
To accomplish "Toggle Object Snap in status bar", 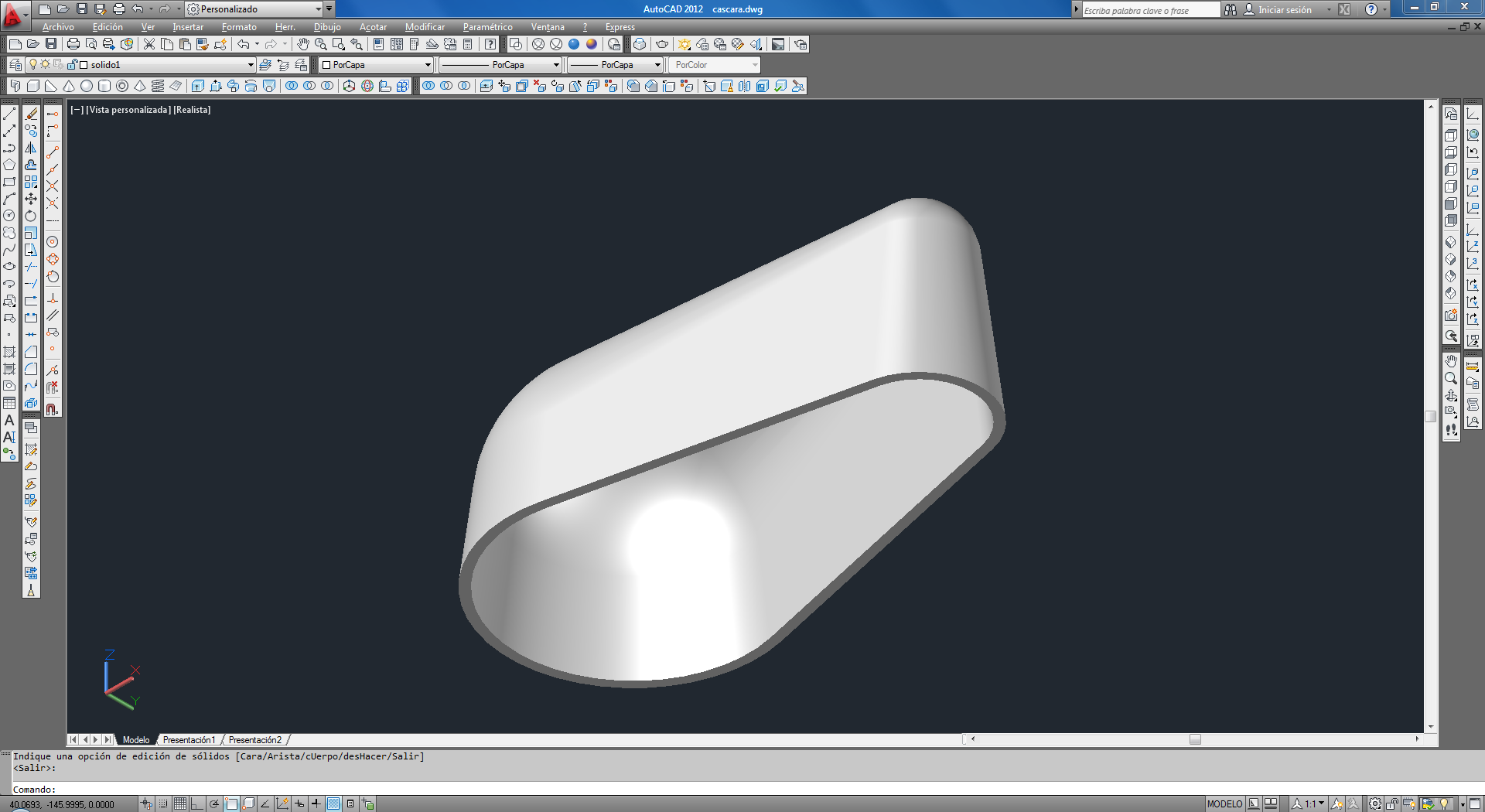I will [x=231, y=804].
